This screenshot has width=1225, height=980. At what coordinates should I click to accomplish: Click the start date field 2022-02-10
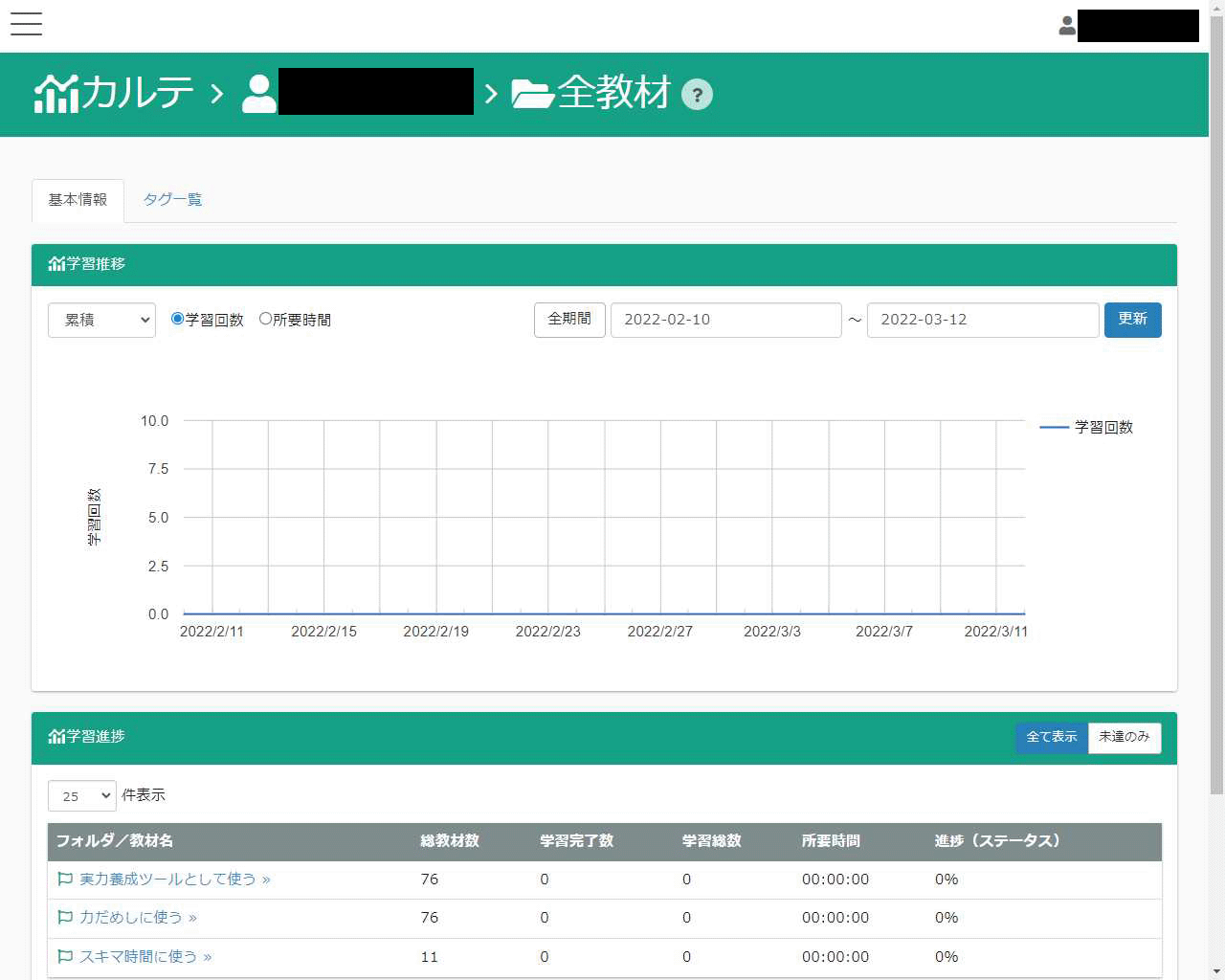[x=726, y=320]
